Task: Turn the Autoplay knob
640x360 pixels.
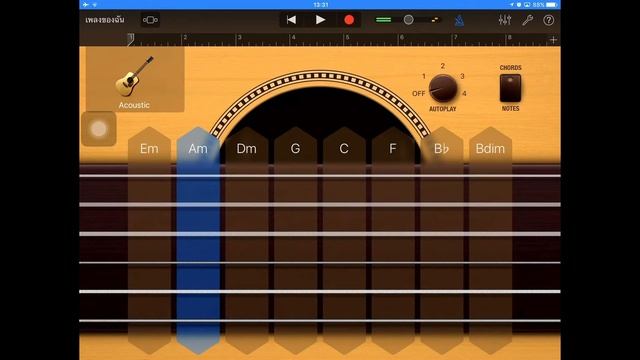Action: pyautogui.click(x=443, y=88)
